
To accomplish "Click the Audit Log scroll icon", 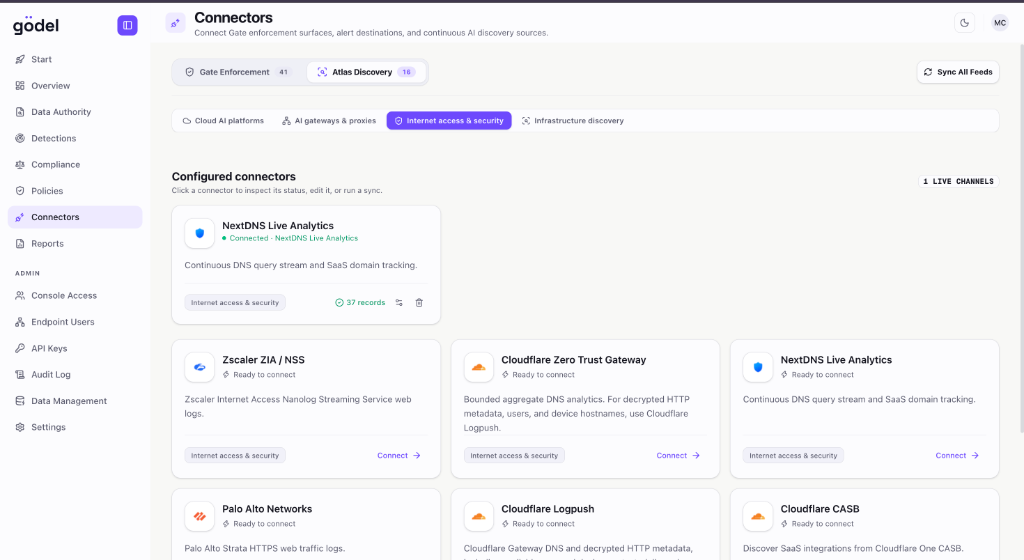I will (20, 375).
